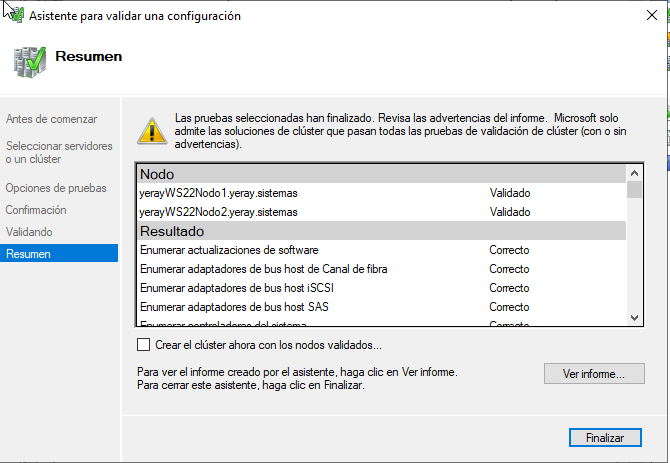This screenshot has width=670, height=463.
Task: Click the results list down arrow
Action: coord(635,318)
